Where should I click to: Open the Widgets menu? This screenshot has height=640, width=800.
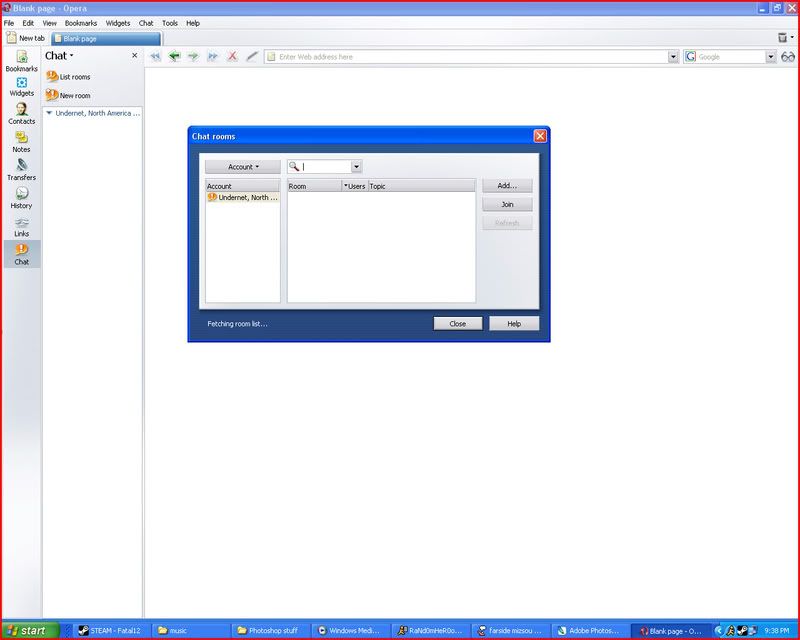point(118,22)
